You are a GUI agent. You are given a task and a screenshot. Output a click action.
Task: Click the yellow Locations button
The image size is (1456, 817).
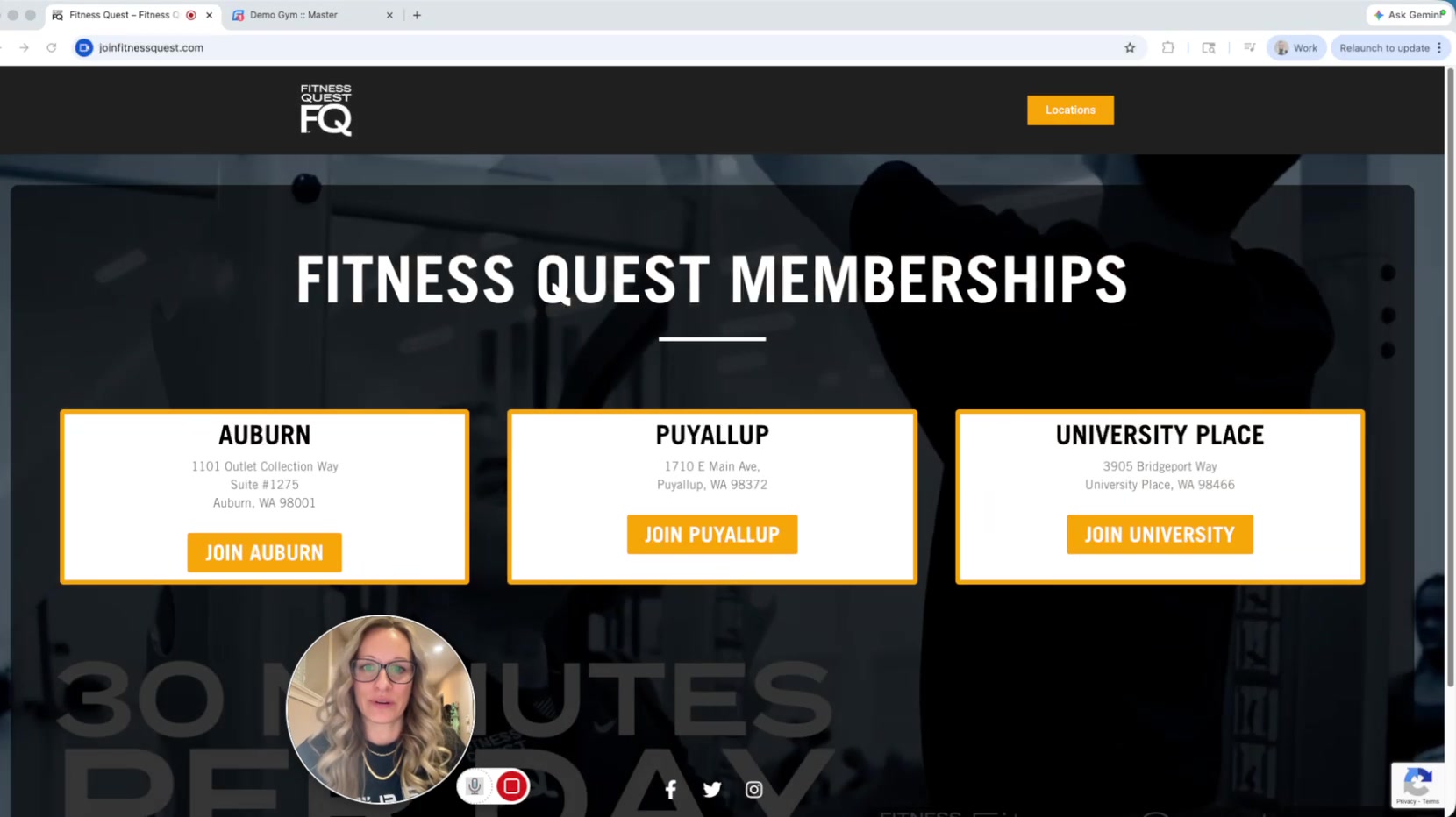tap(1070, 110)
